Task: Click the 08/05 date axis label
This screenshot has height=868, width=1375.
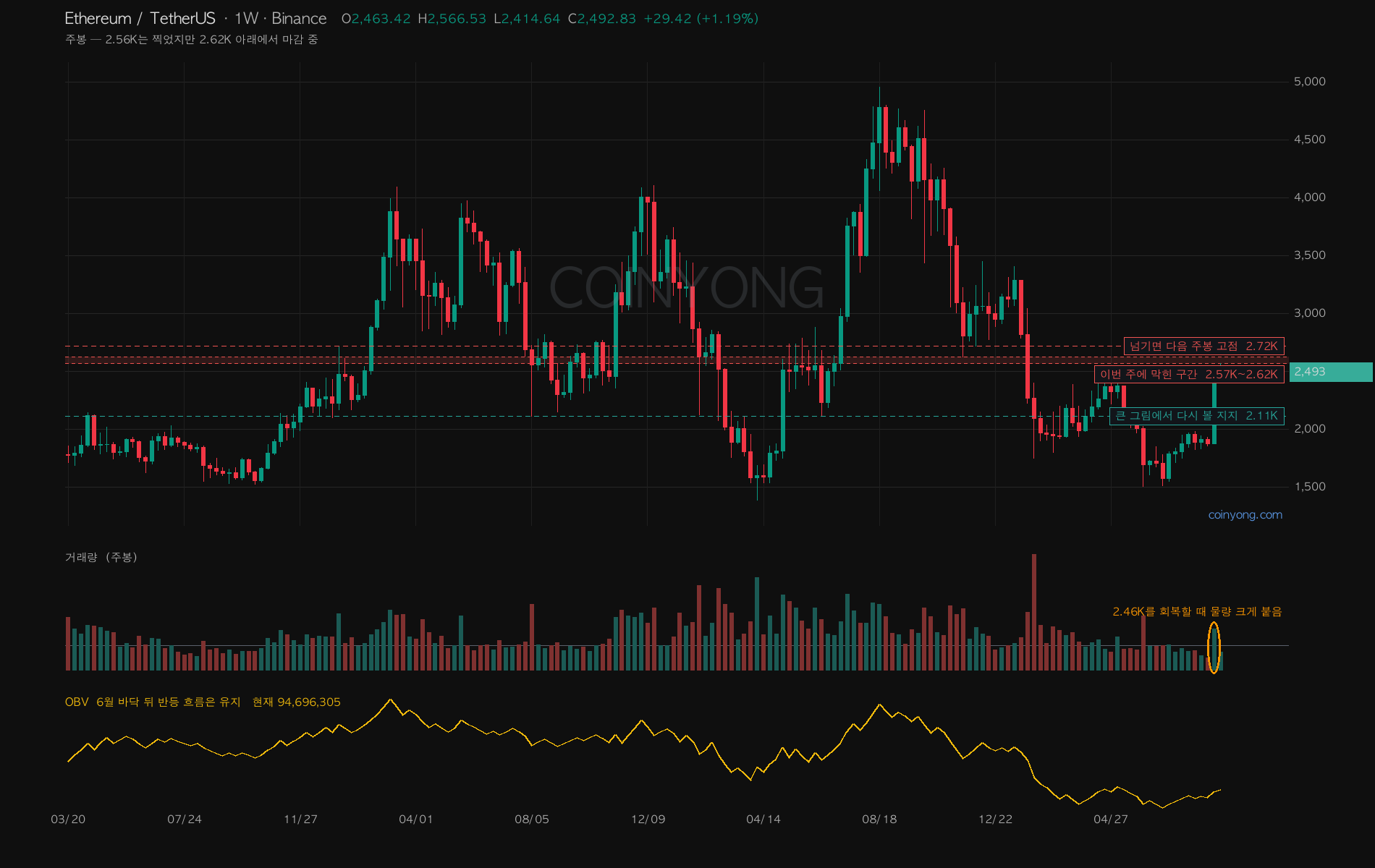Action: [532, 820]
